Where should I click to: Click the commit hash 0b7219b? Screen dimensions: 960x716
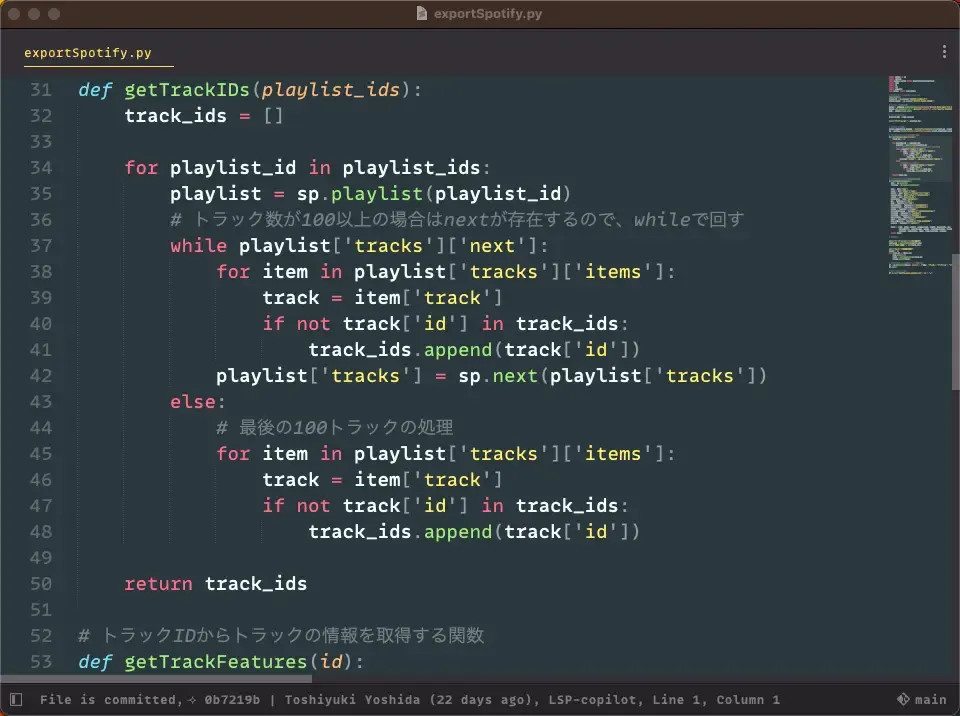coord(233,700)
